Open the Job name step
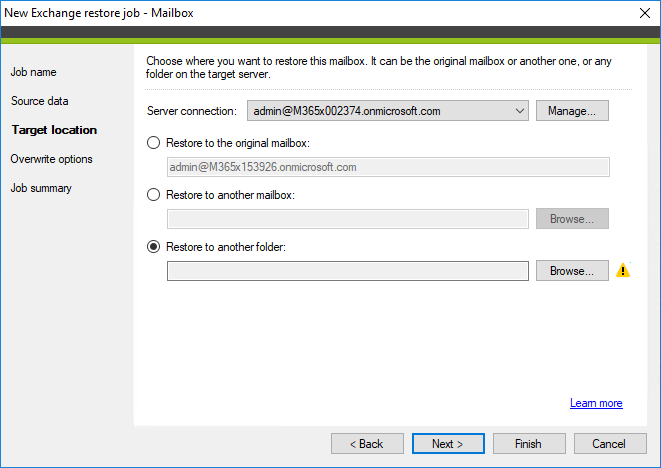 33,73
